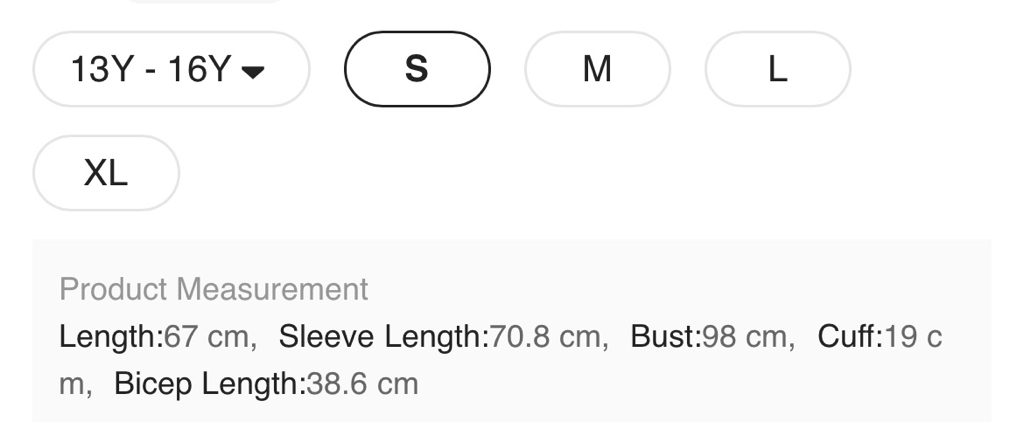Select the XL size option
The height and width of the screenshot is (422, 1024).
coord(106,173)
